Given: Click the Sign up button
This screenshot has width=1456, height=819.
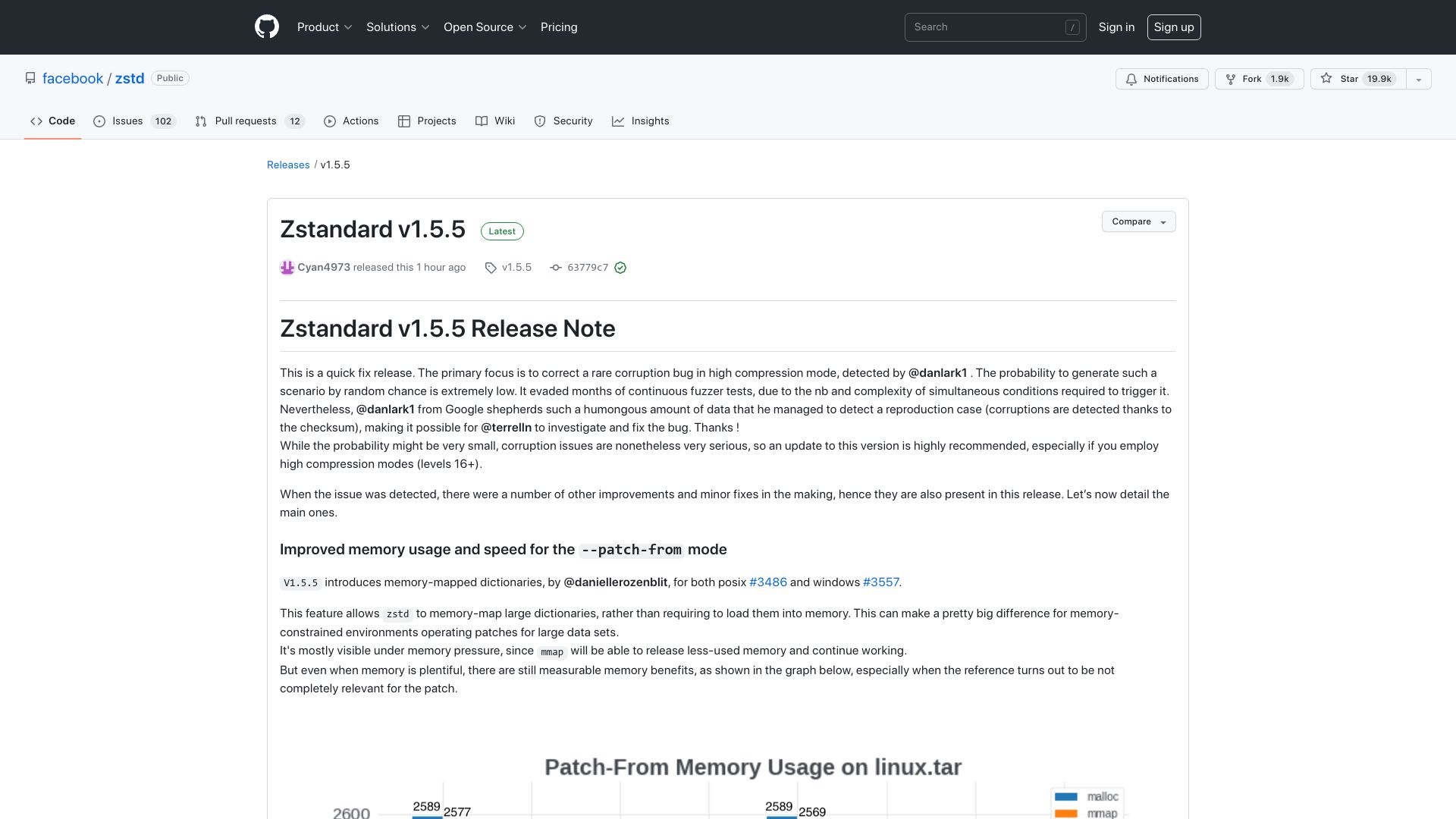Looking at the screenshot, I should coord(1174,27).
